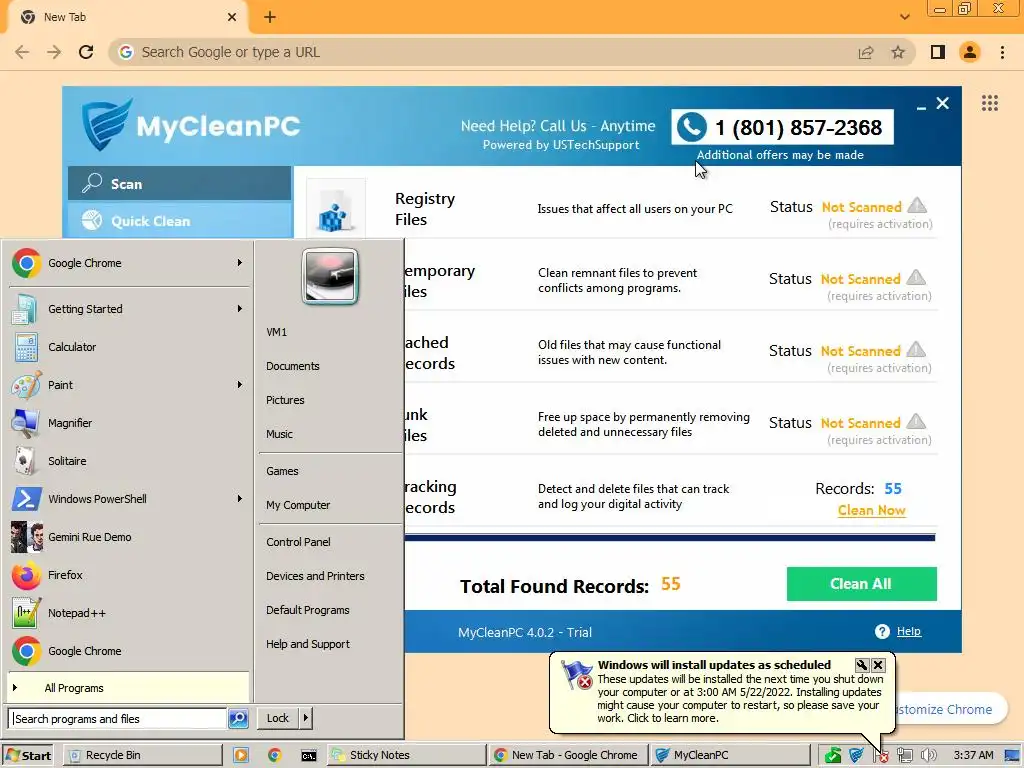Open Google apps grid icon
The image size is (1024, 768).
coord(989,103)
